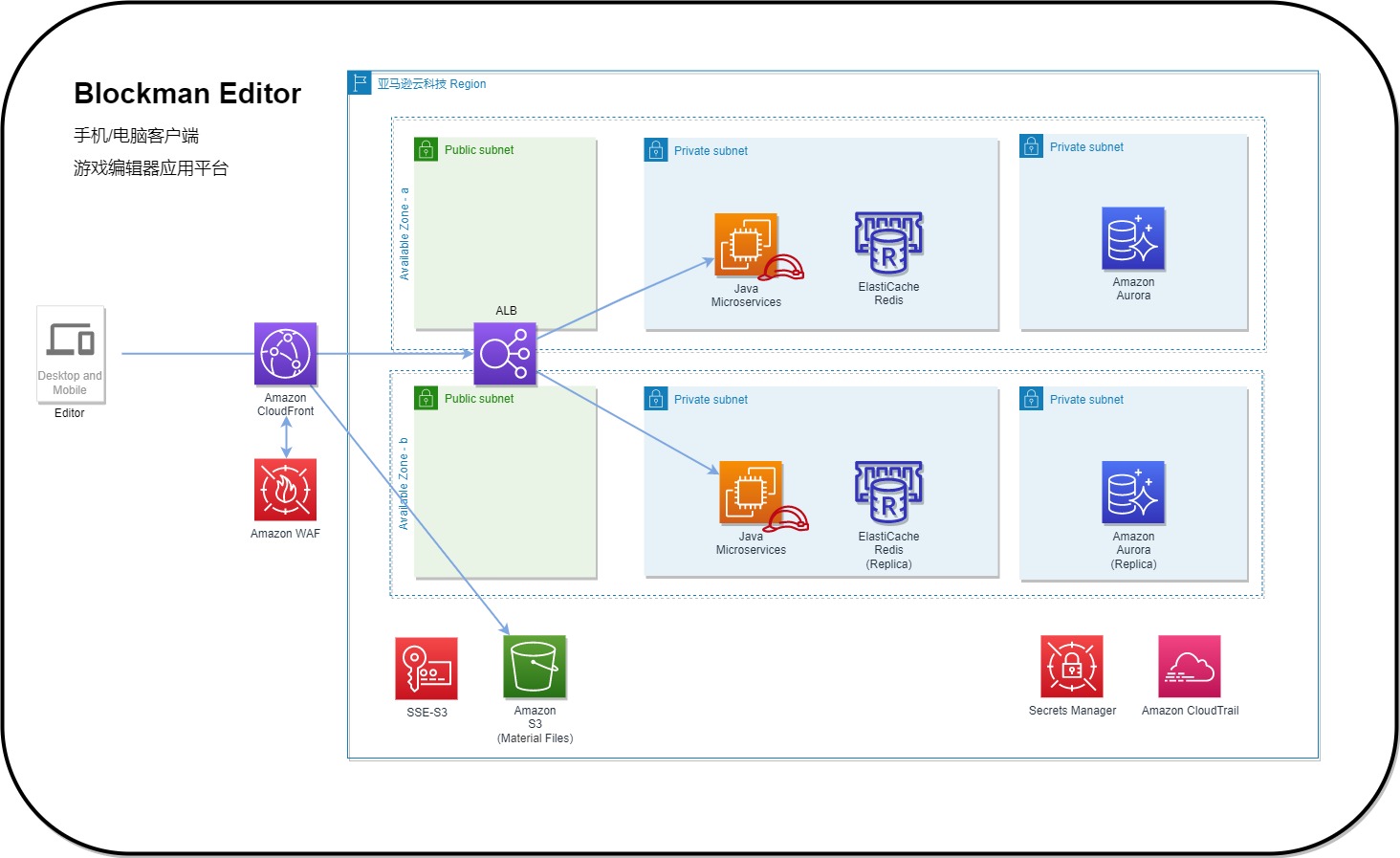The height and width of the screenshot is (858, 1400).
Task: Select the Amazon S3 (Material Files) label
Action: coord(535,724)
